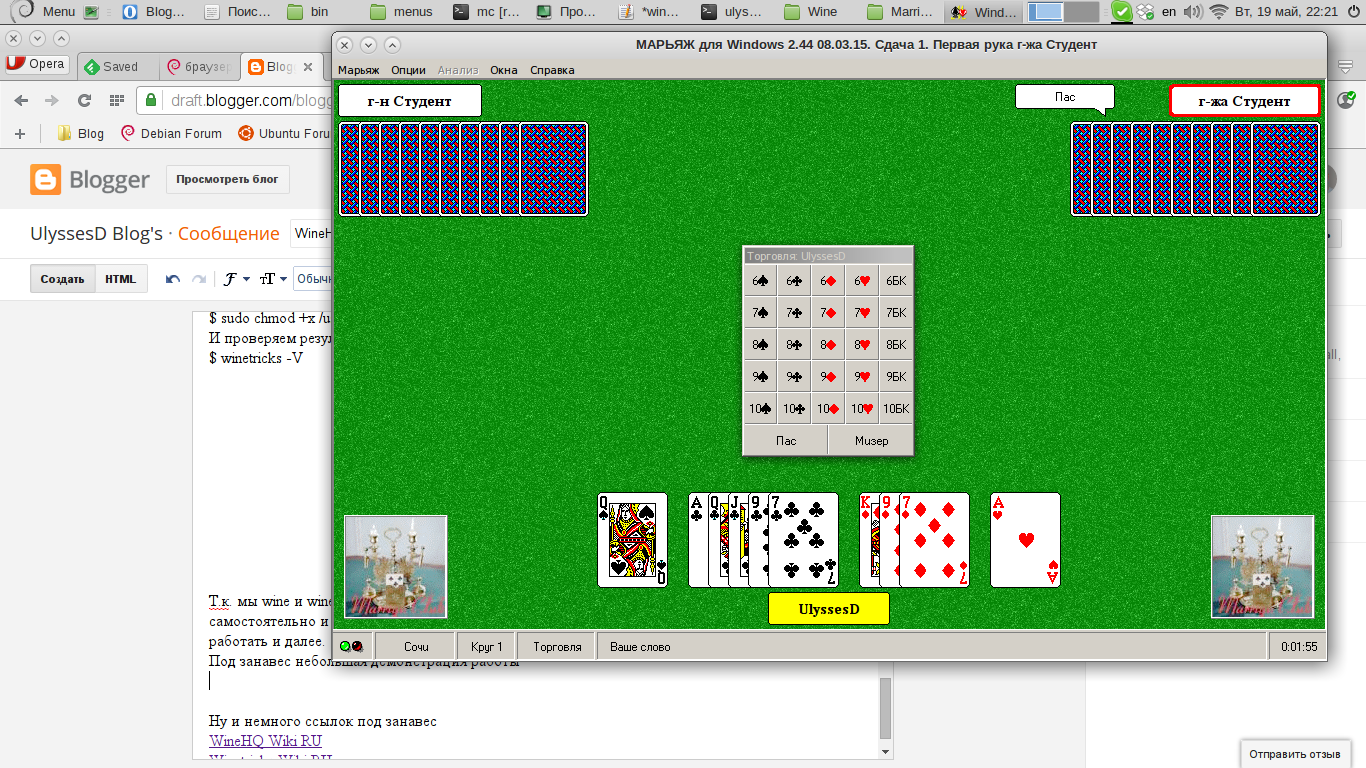Click the UlyssesD player name plate
The image size is (1366, 768).
point(829,608)
